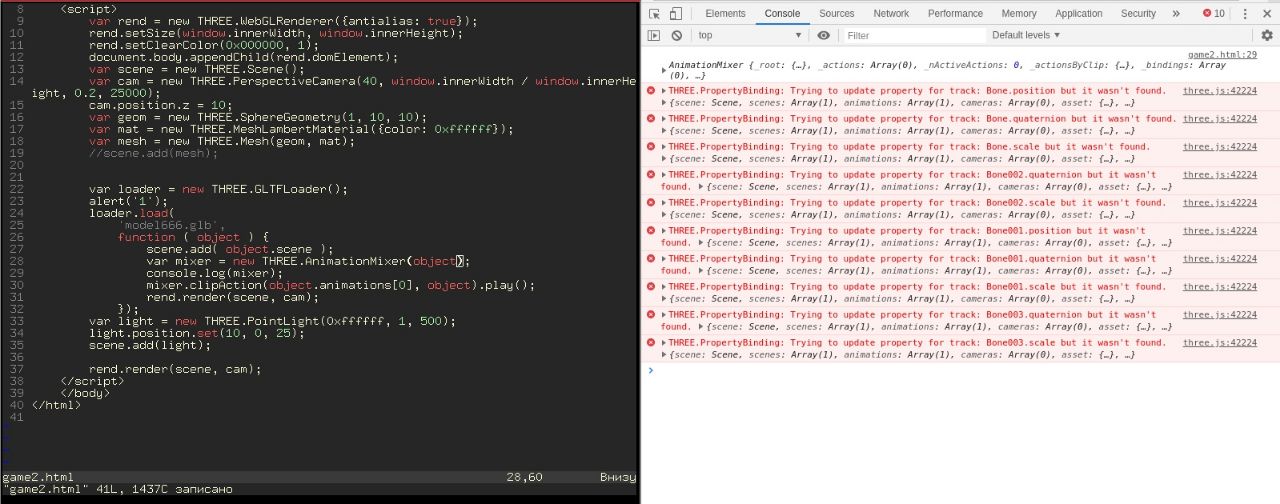Expand the Bone.quaternion error message
1280x504 pixels.
[x=663, y=119]
